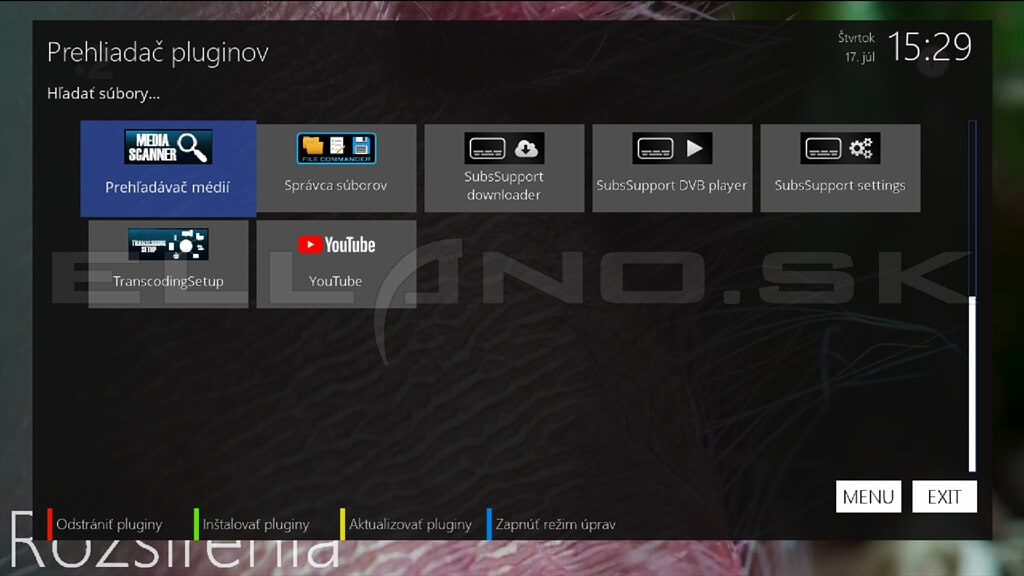
Task: Click the Správca súborov label
Action: tap(336, 185)
